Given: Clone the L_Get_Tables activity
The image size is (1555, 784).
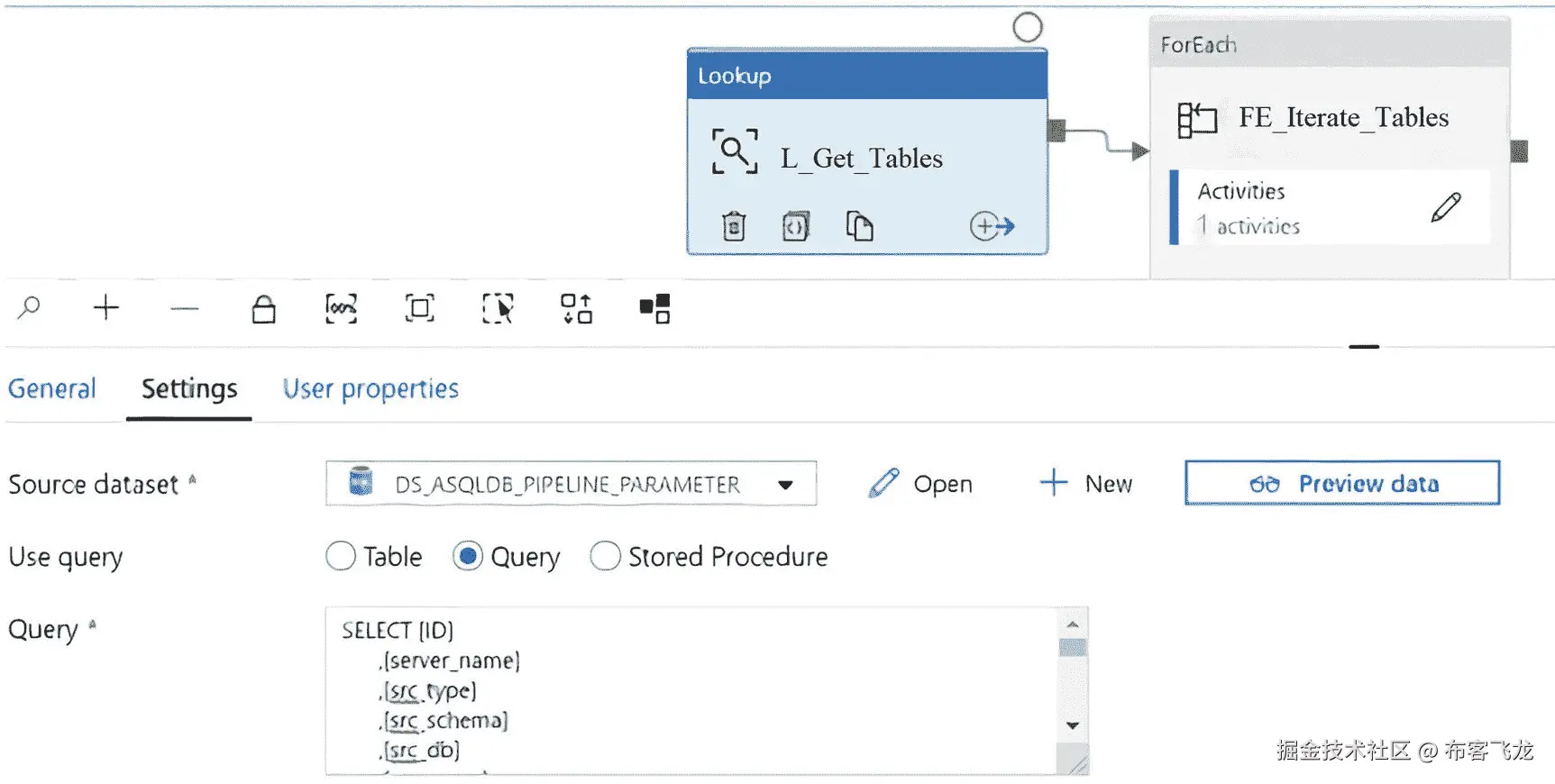Looking at the screenshot, I should (x=859, y=226).
